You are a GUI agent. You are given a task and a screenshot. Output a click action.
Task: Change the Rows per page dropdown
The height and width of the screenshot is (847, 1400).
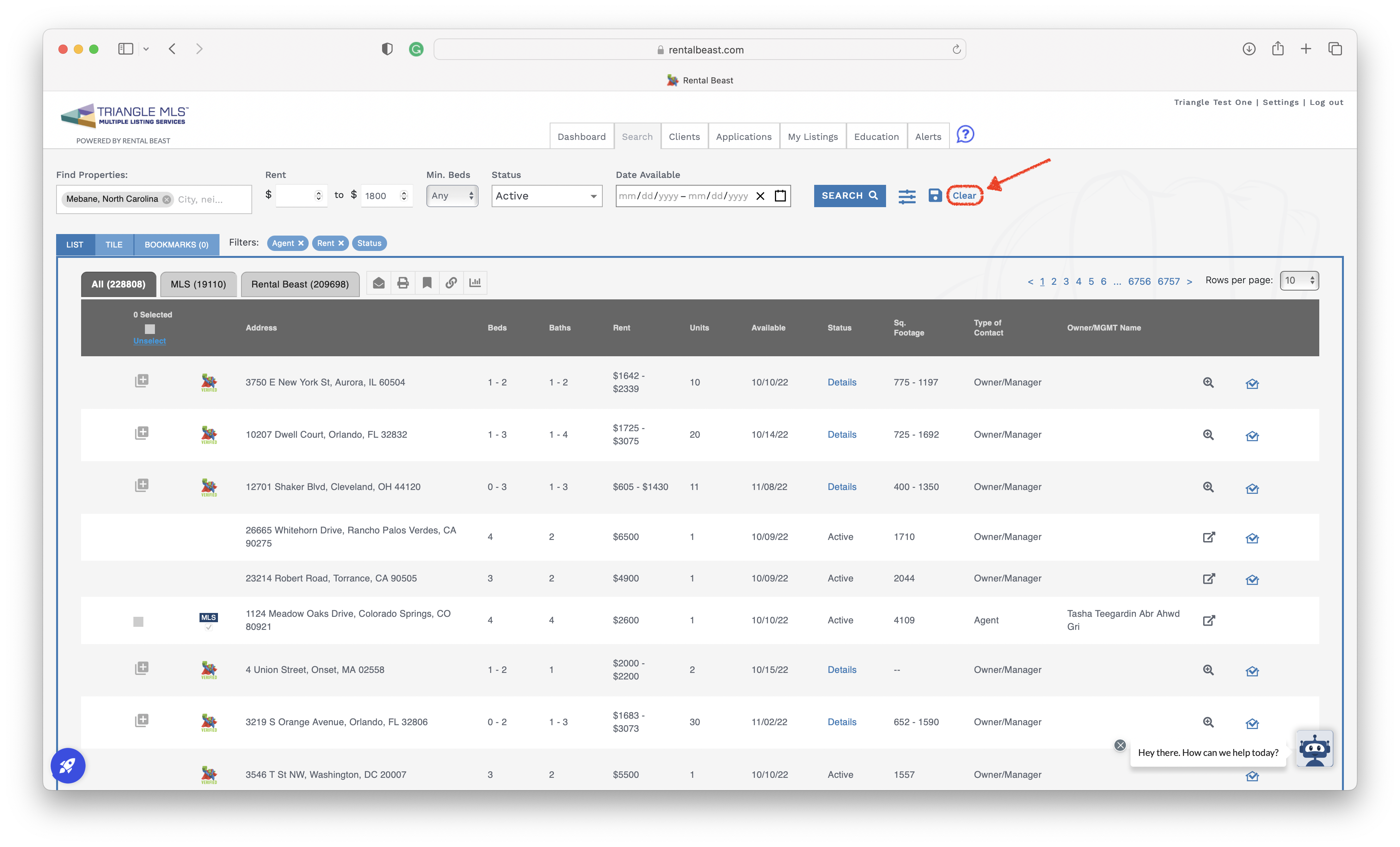point(1299,281)
